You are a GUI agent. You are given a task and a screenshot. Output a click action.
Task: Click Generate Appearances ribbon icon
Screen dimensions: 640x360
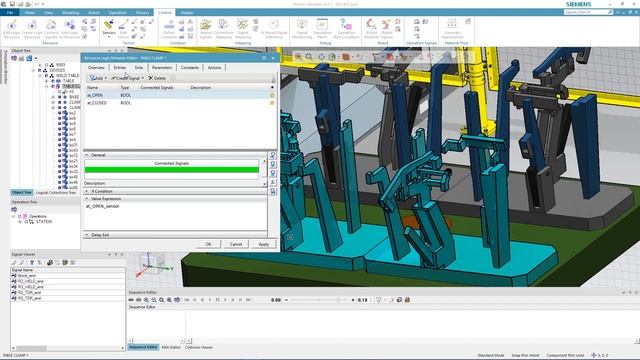452,29
